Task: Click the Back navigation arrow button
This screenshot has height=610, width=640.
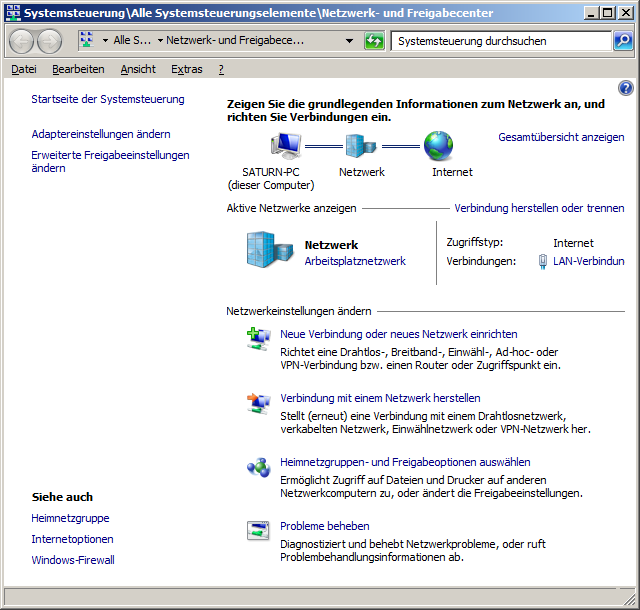Action: point(21,41)
